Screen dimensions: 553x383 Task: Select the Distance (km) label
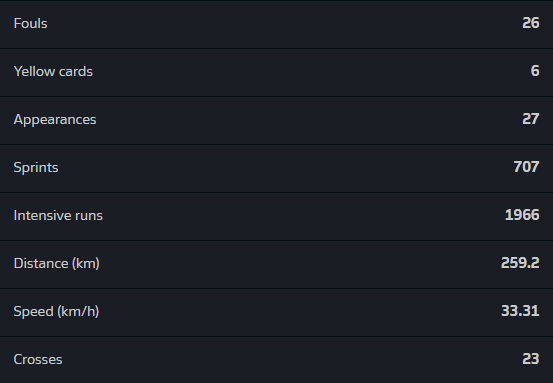56,264
